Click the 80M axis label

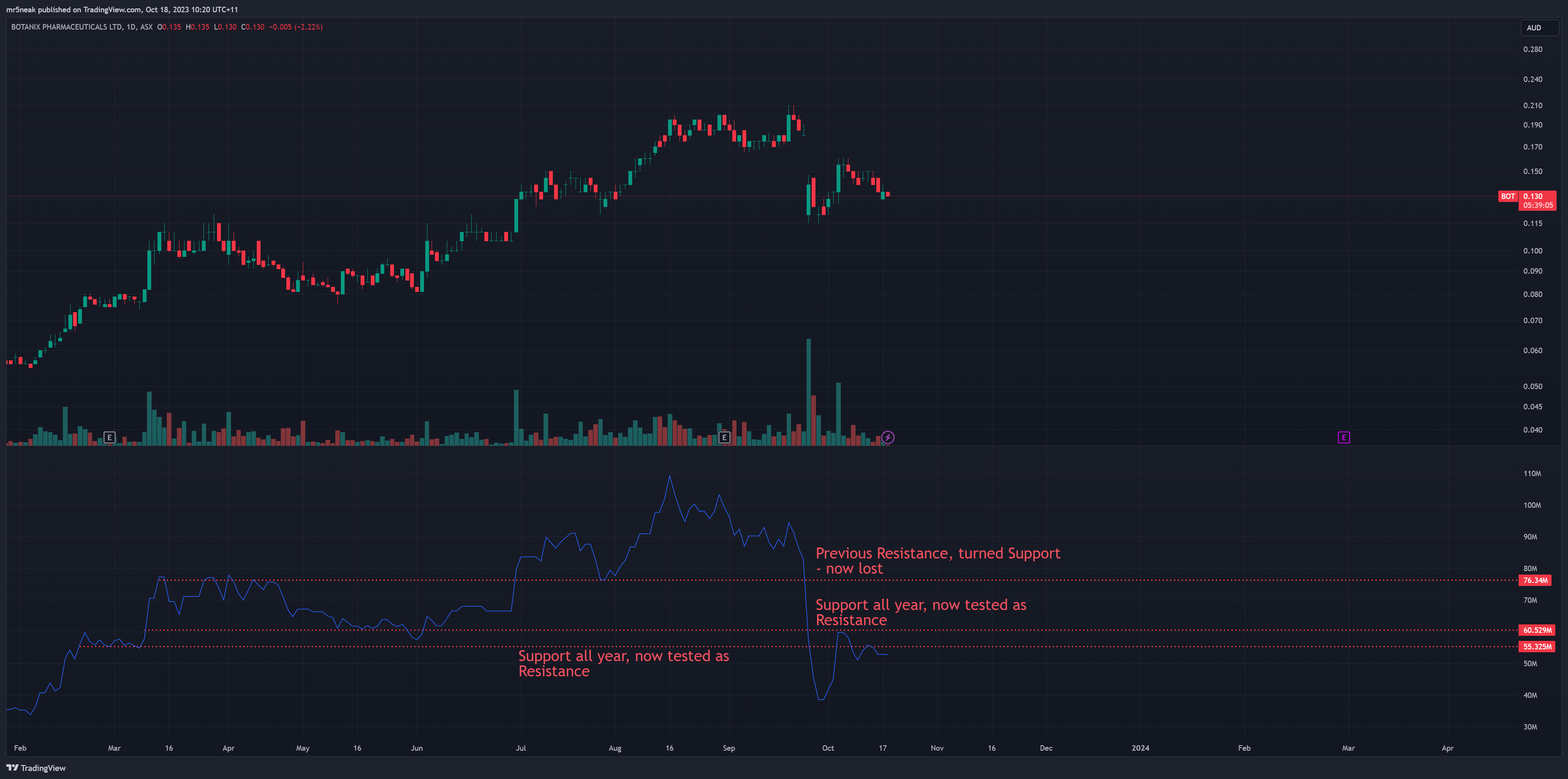1530,568
